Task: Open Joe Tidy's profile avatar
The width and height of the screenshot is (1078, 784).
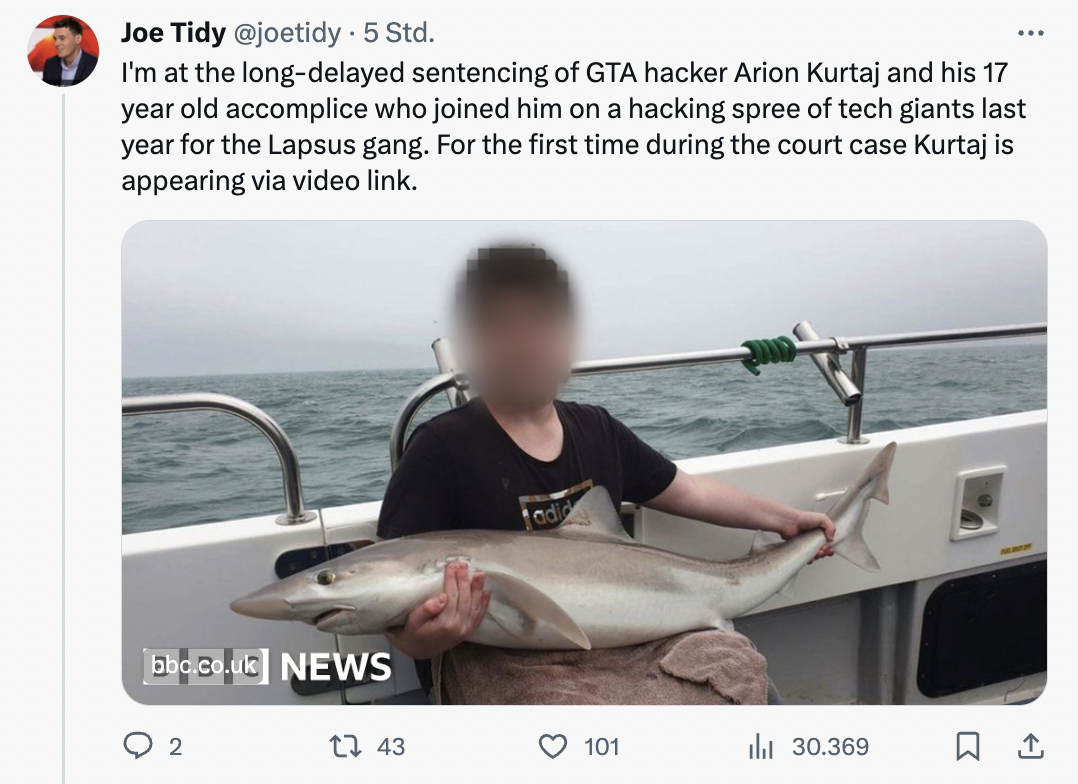Action: click(x=63, y=50)
